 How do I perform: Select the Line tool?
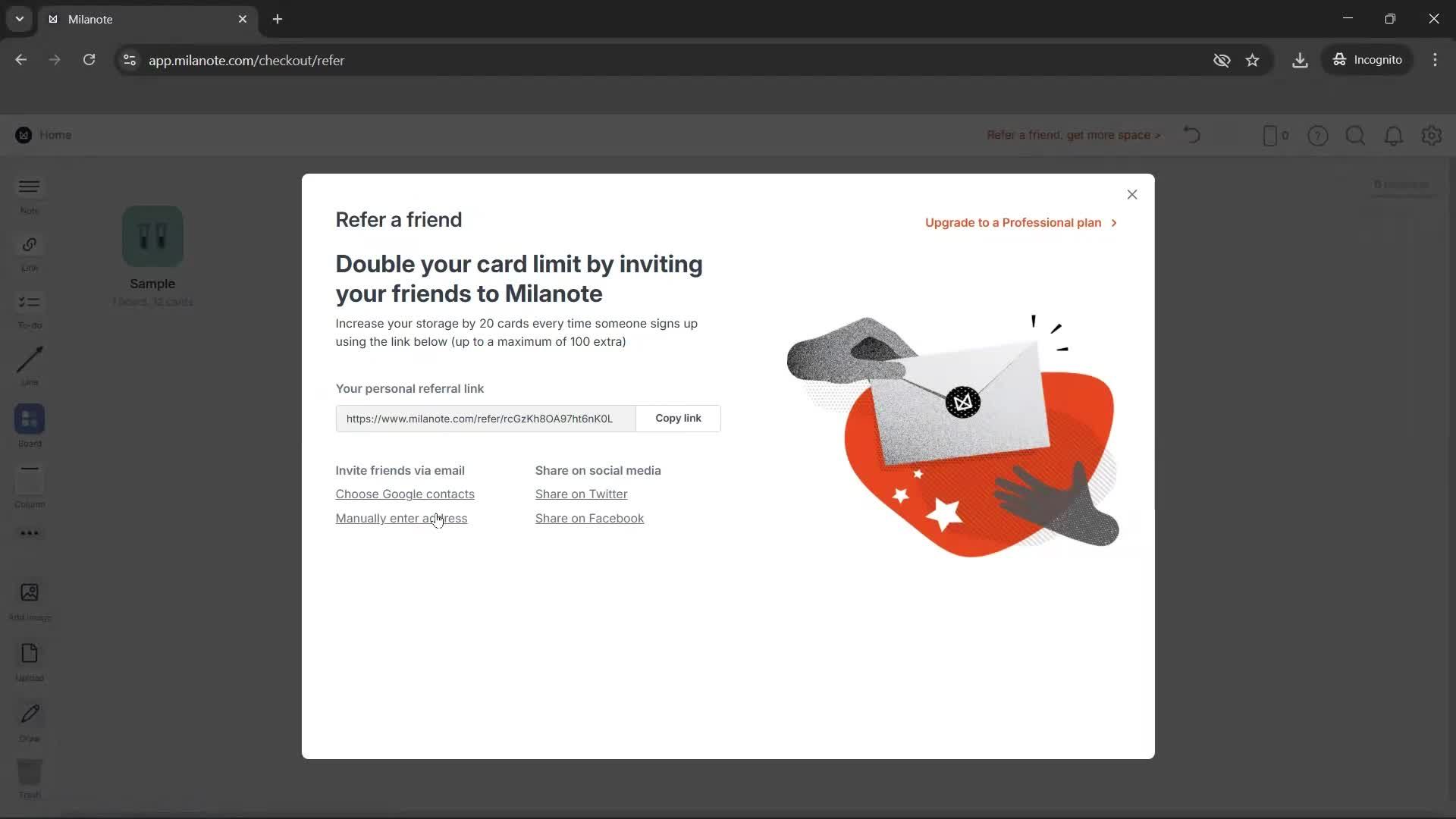click(x=30, y=360)
